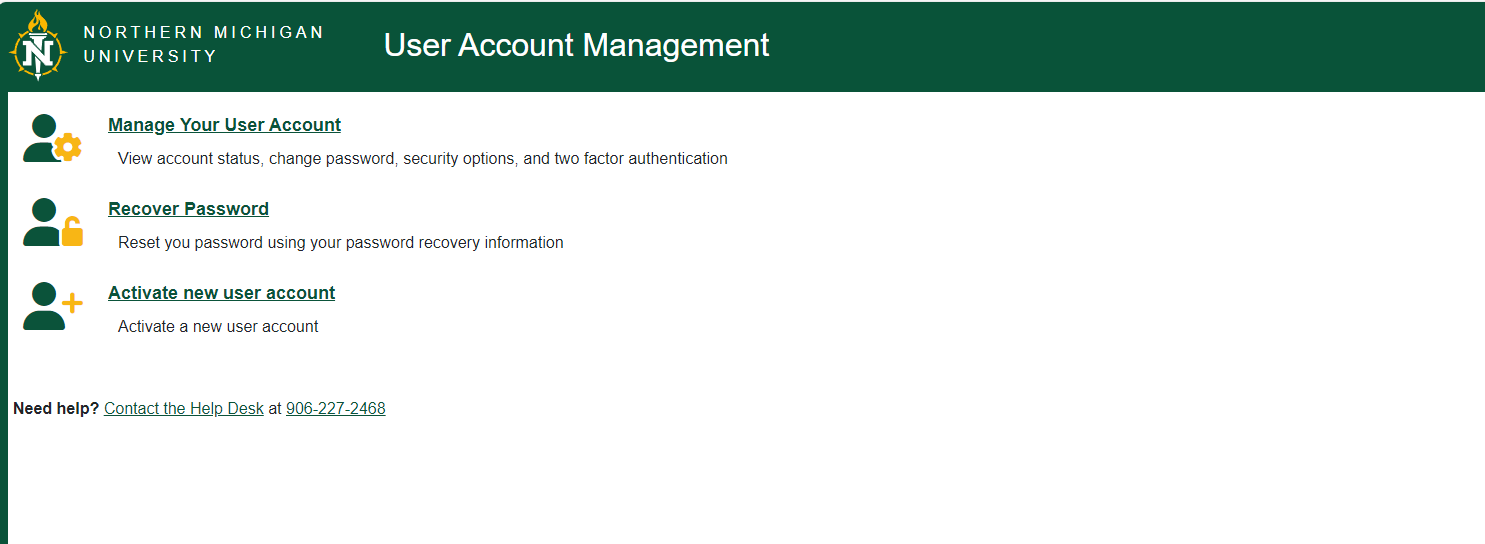The height and width of the screenshot is (544, 1485).
Task: Click the 'Reset you password using' description
Action: (340, 242)
